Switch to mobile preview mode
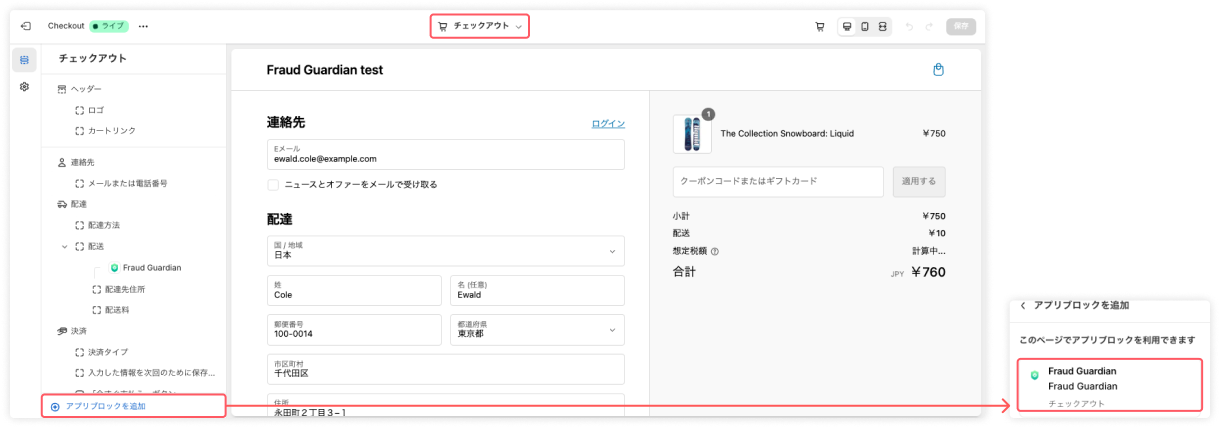1220x429 pixels. pos(865,26)
